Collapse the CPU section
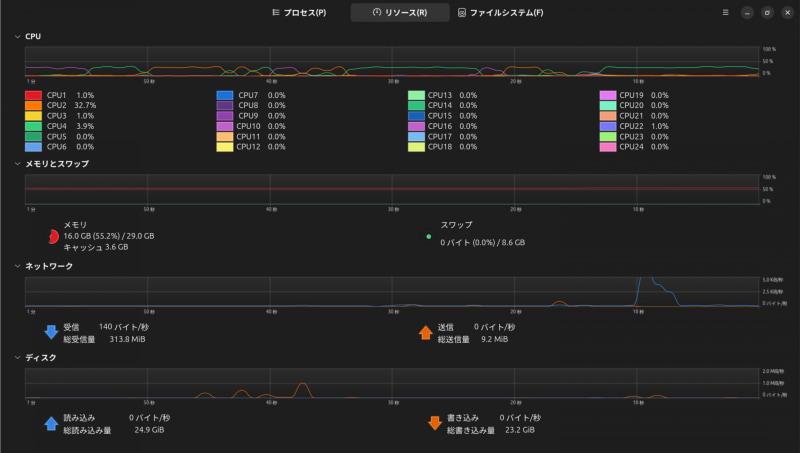The height and width of the screenshot is (453, 800). (17, 37)
